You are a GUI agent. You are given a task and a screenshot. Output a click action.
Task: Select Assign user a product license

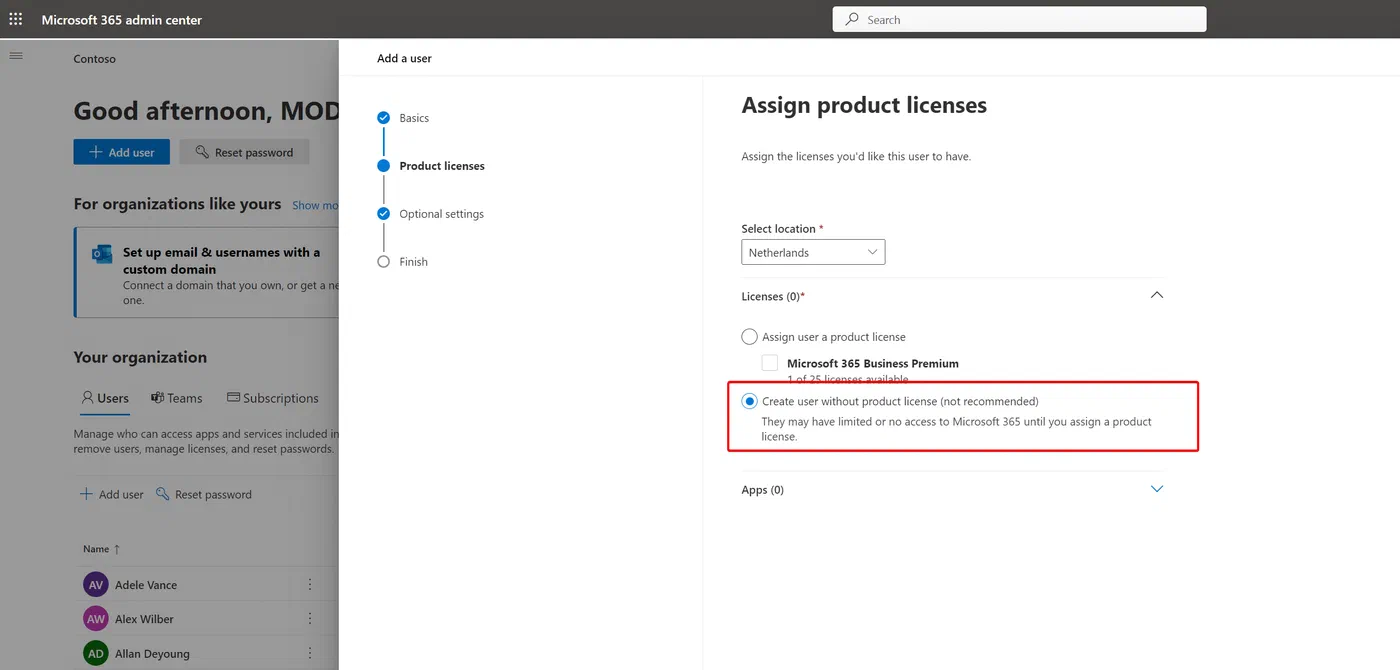pyautogui.click(x=750, y=337)
